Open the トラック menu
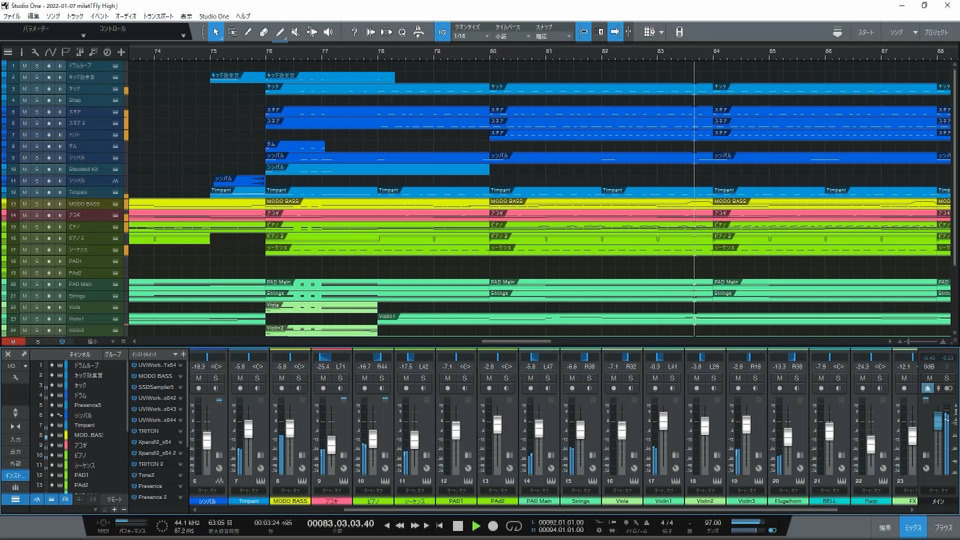 pos(76,17)
